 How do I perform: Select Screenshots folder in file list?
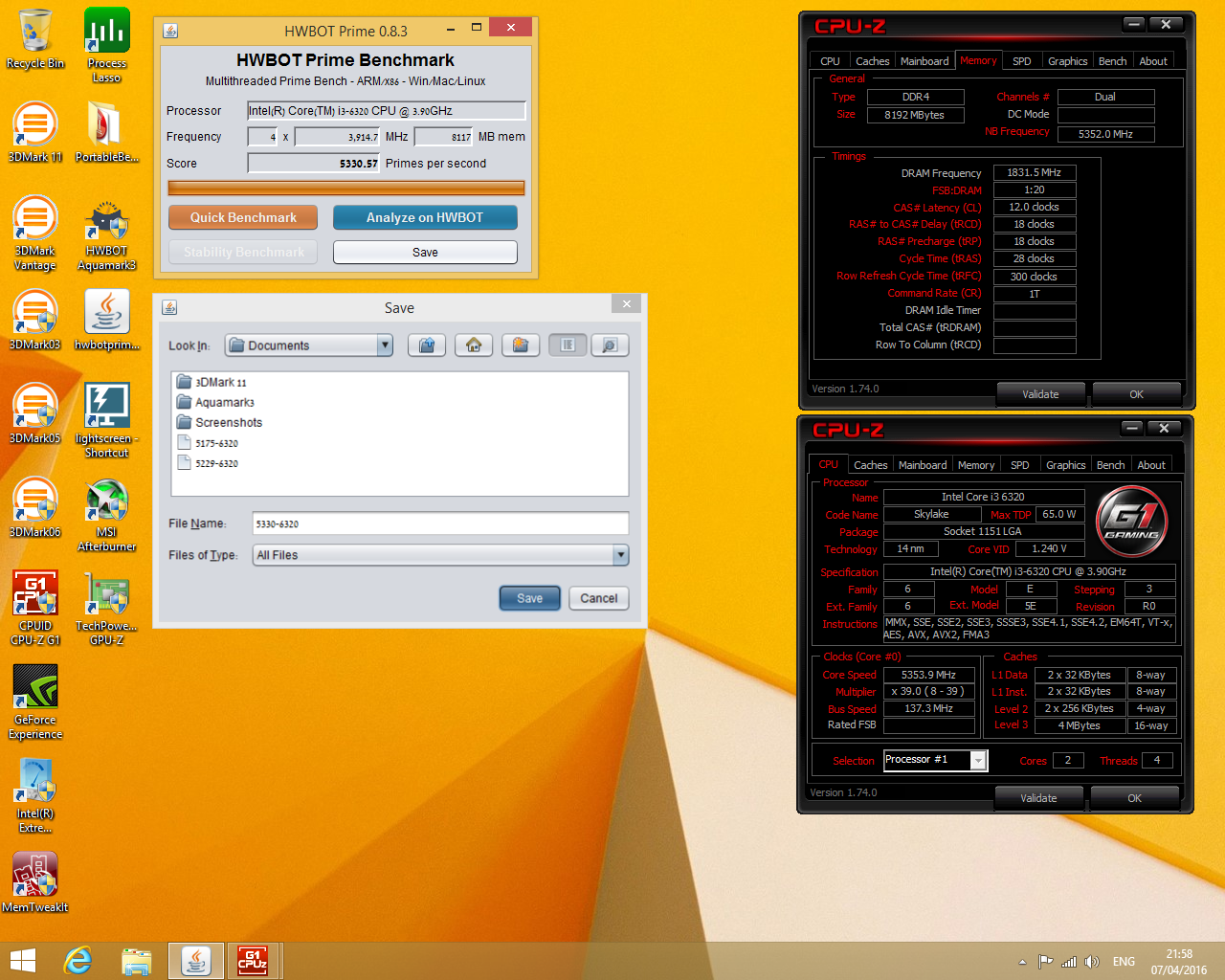[x=219, y=422]
